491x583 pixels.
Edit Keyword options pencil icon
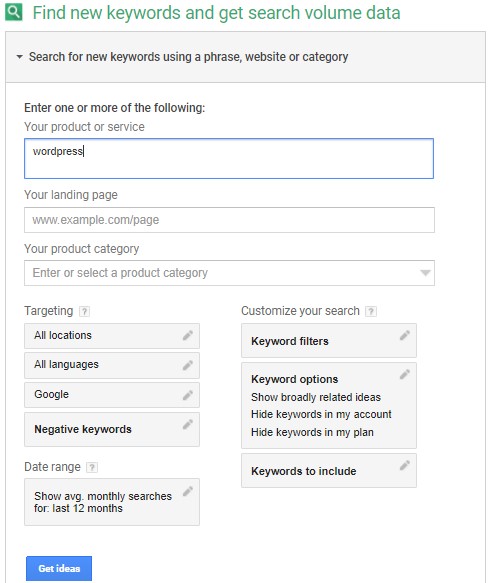[x=405, y=374]
